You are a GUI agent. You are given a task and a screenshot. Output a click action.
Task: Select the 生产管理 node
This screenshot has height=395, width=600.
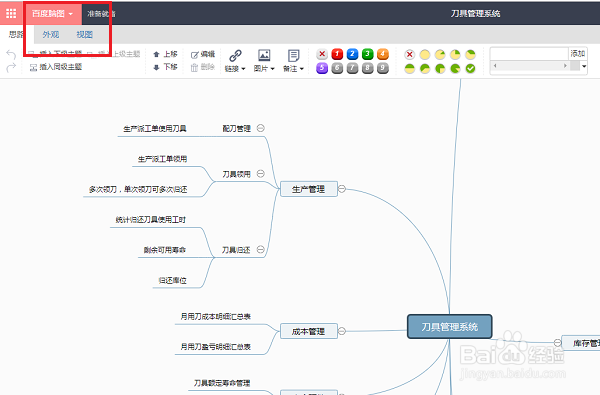click(x=309, y=189)
